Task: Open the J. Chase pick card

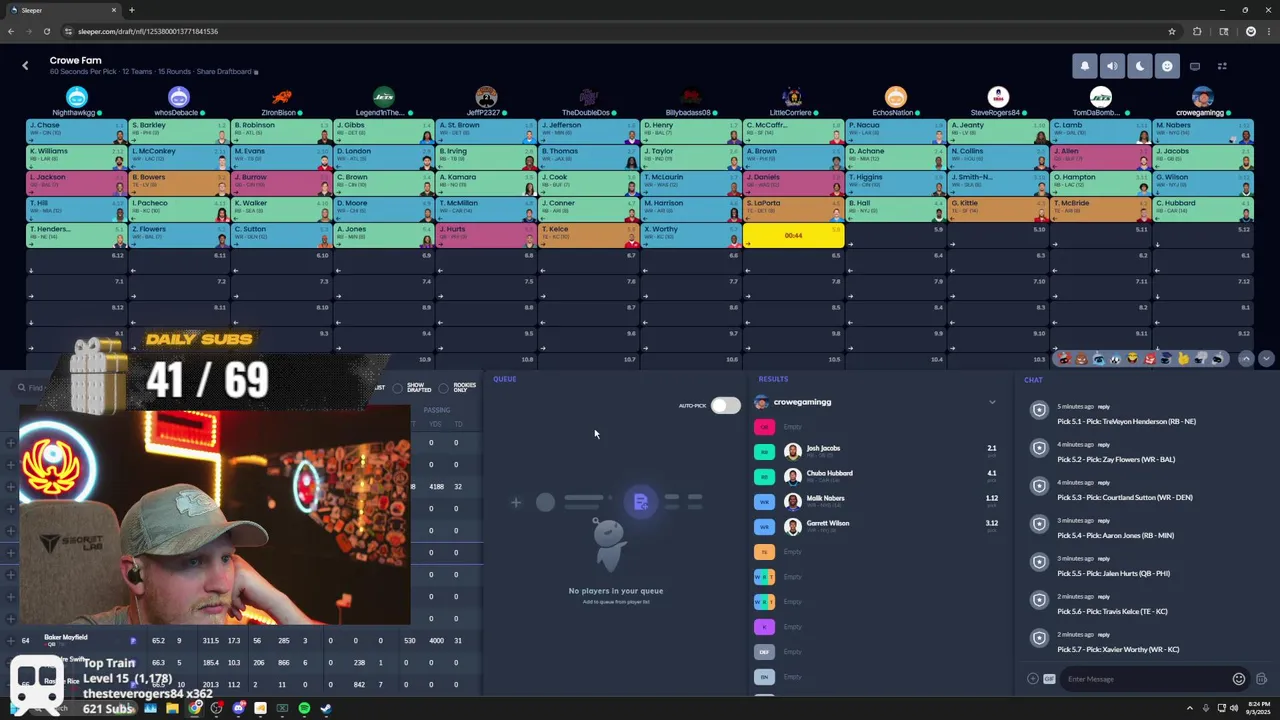Action: pos(77,131)
